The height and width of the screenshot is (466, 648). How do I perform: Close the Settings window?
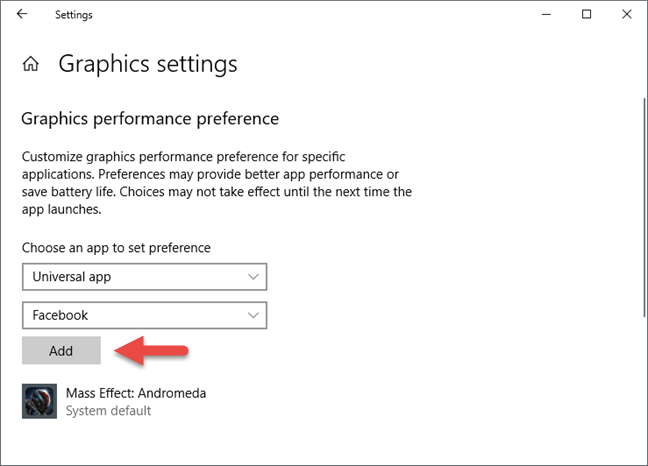(627, 14)
